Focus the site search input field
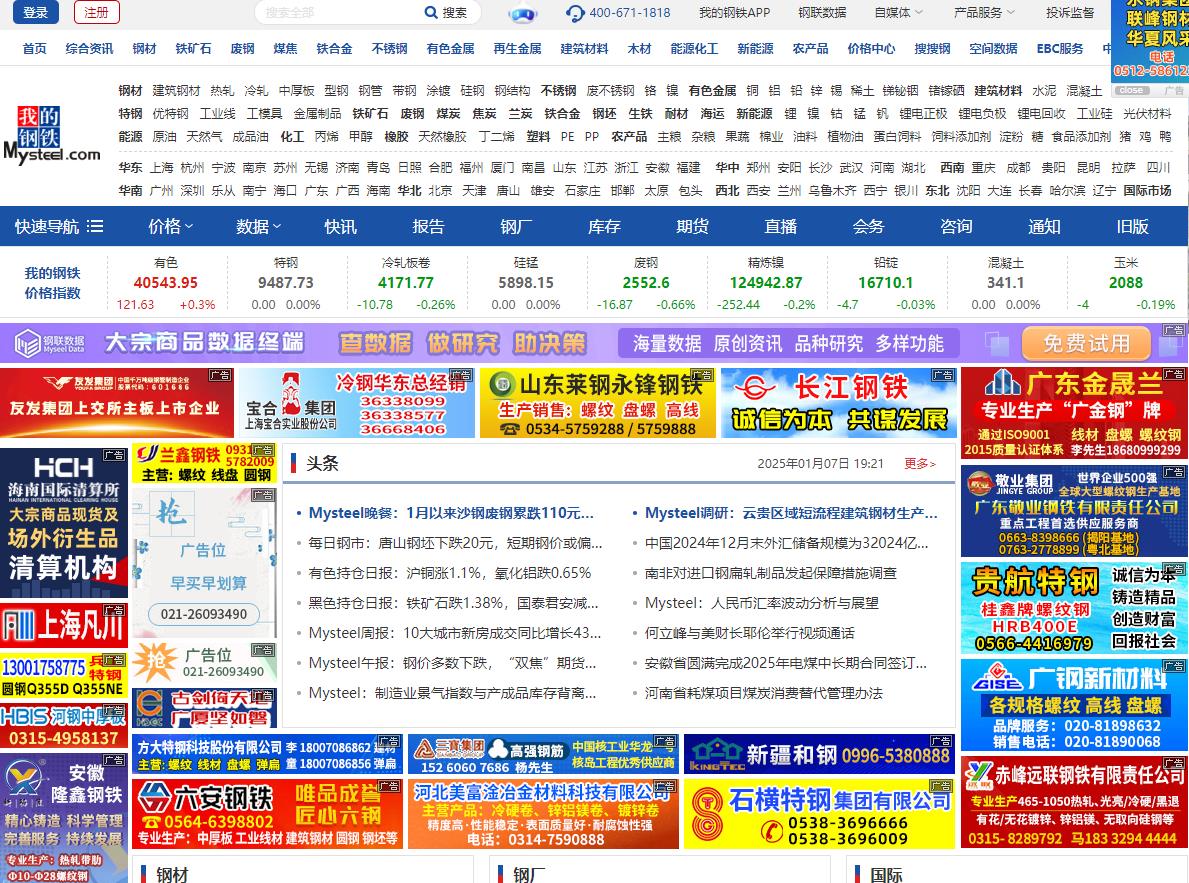Screen dimensions: 1189x883 click(x=337, y=12)
